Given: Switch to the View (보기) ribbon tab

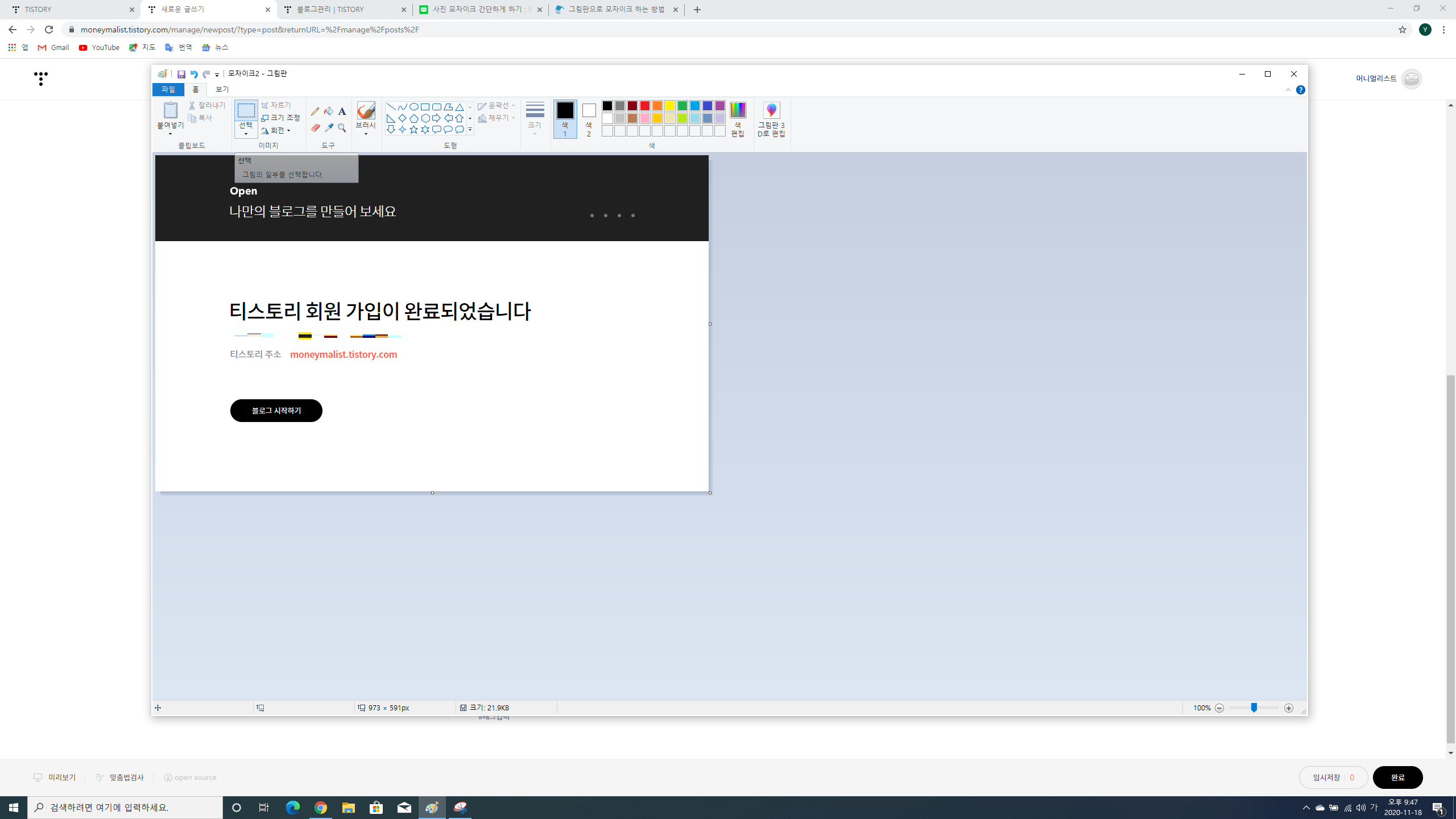Looking at the screenshot, I should pyautogui.click(x=222, y=89).
